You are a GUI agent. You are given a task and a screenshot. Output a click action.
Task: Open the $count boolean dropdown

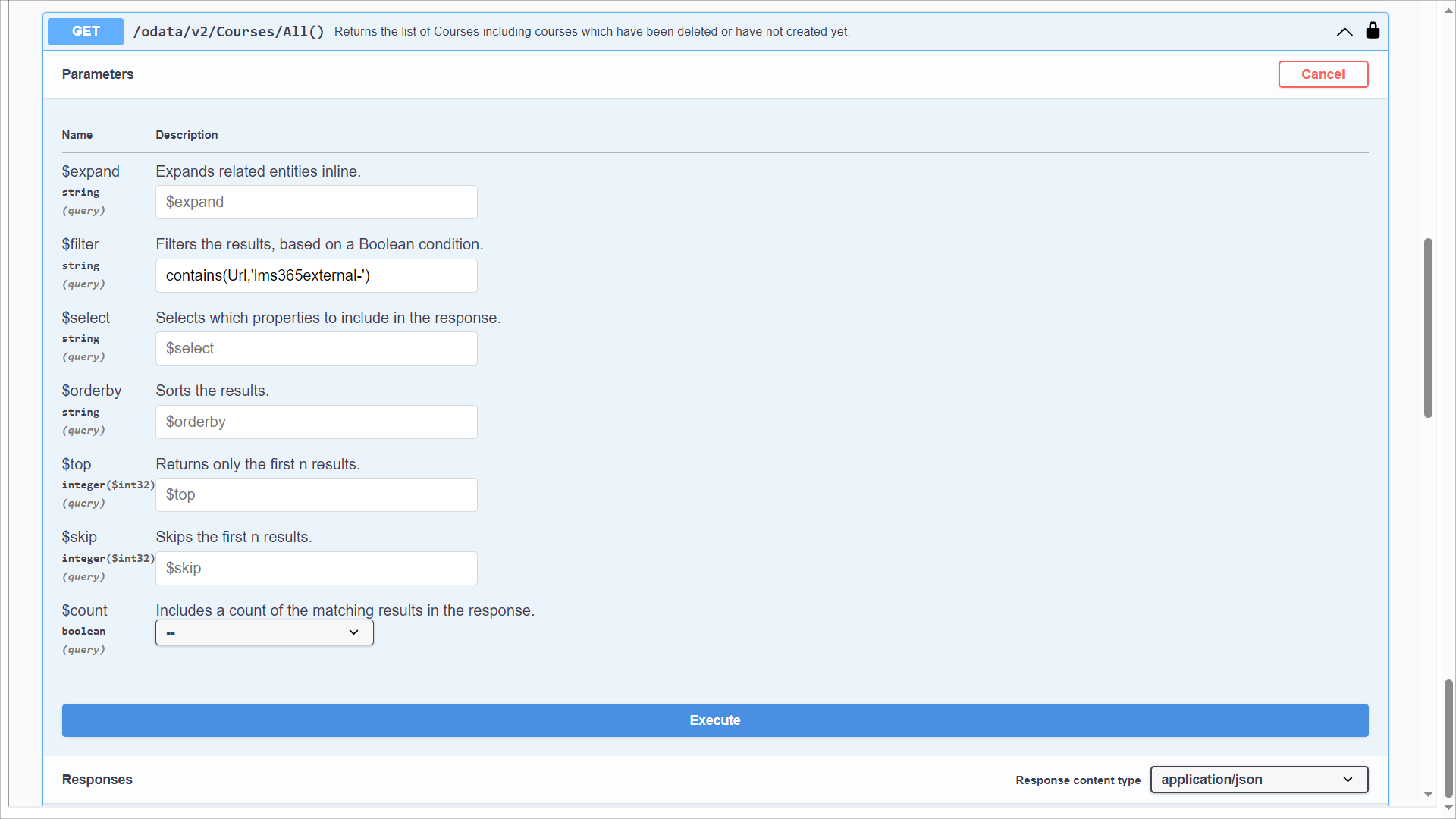pyautogui.click(x=264, y=632)
